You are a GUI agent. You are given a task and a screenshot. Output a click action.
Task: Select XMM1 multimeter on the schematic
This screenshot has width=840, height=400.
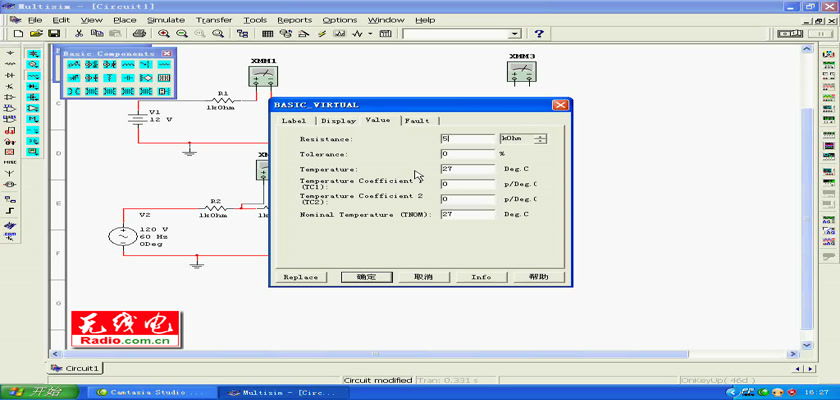[263, 76]
